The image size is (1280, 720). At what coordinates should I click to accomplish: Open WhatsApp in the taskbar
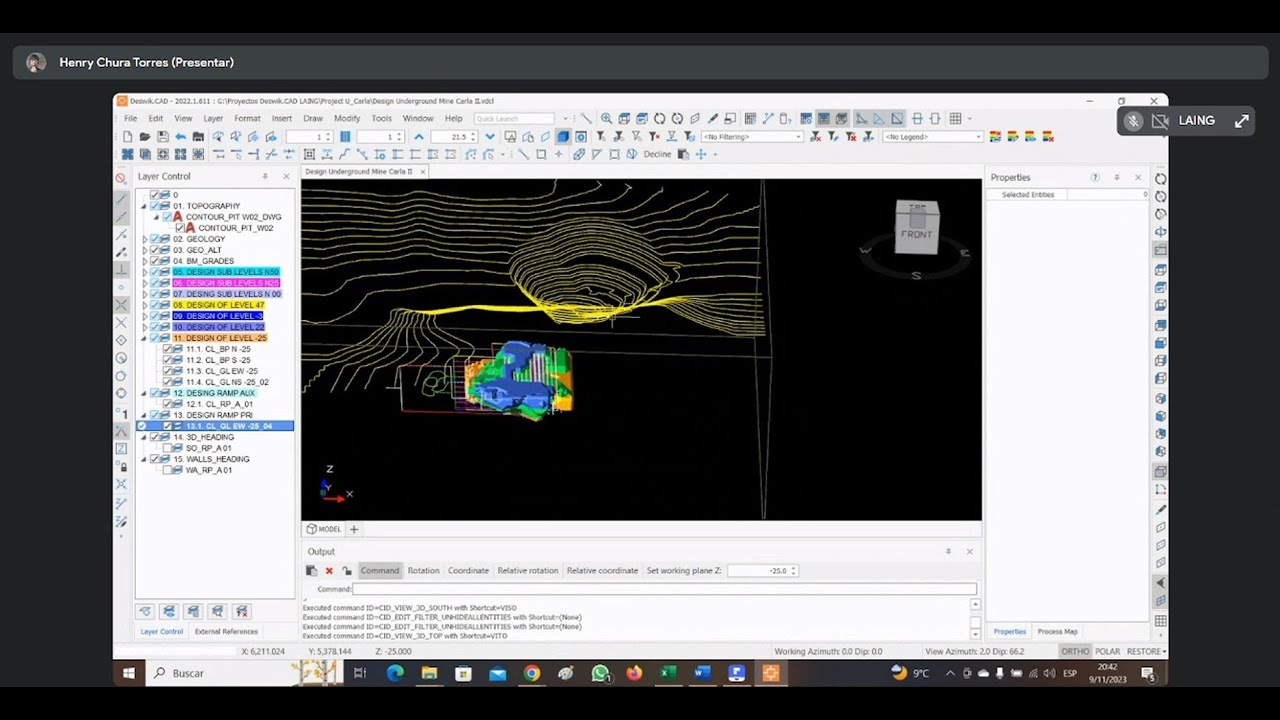tap(600, 673)
